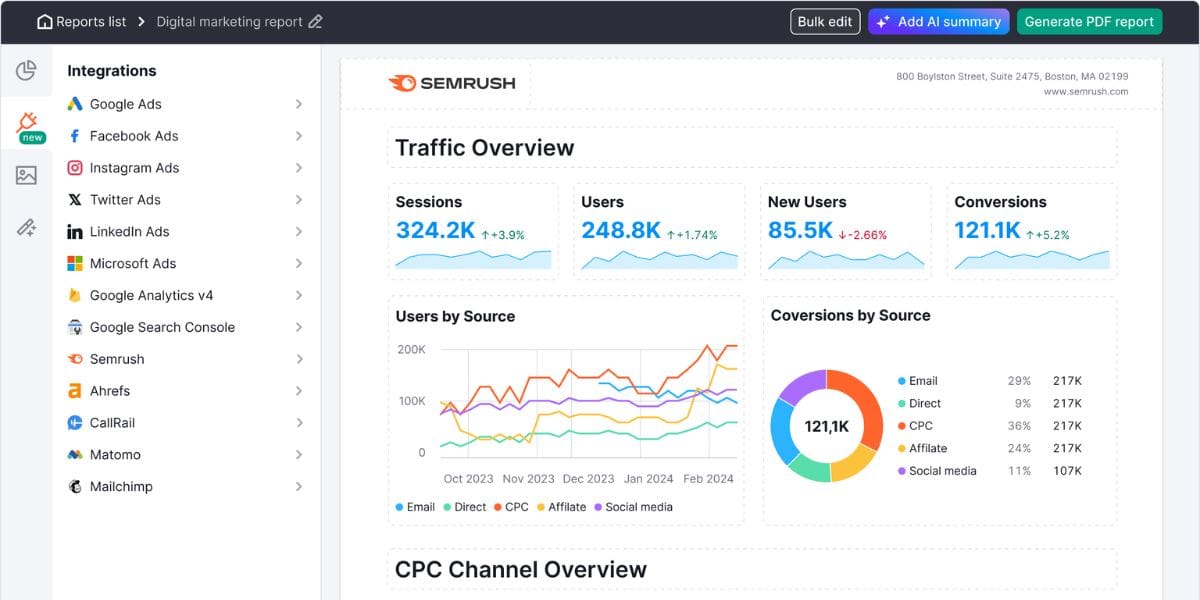1200x600 pixels.
Task: Expand the Microsoft Ads chevron
Action: tap(299, 264)
